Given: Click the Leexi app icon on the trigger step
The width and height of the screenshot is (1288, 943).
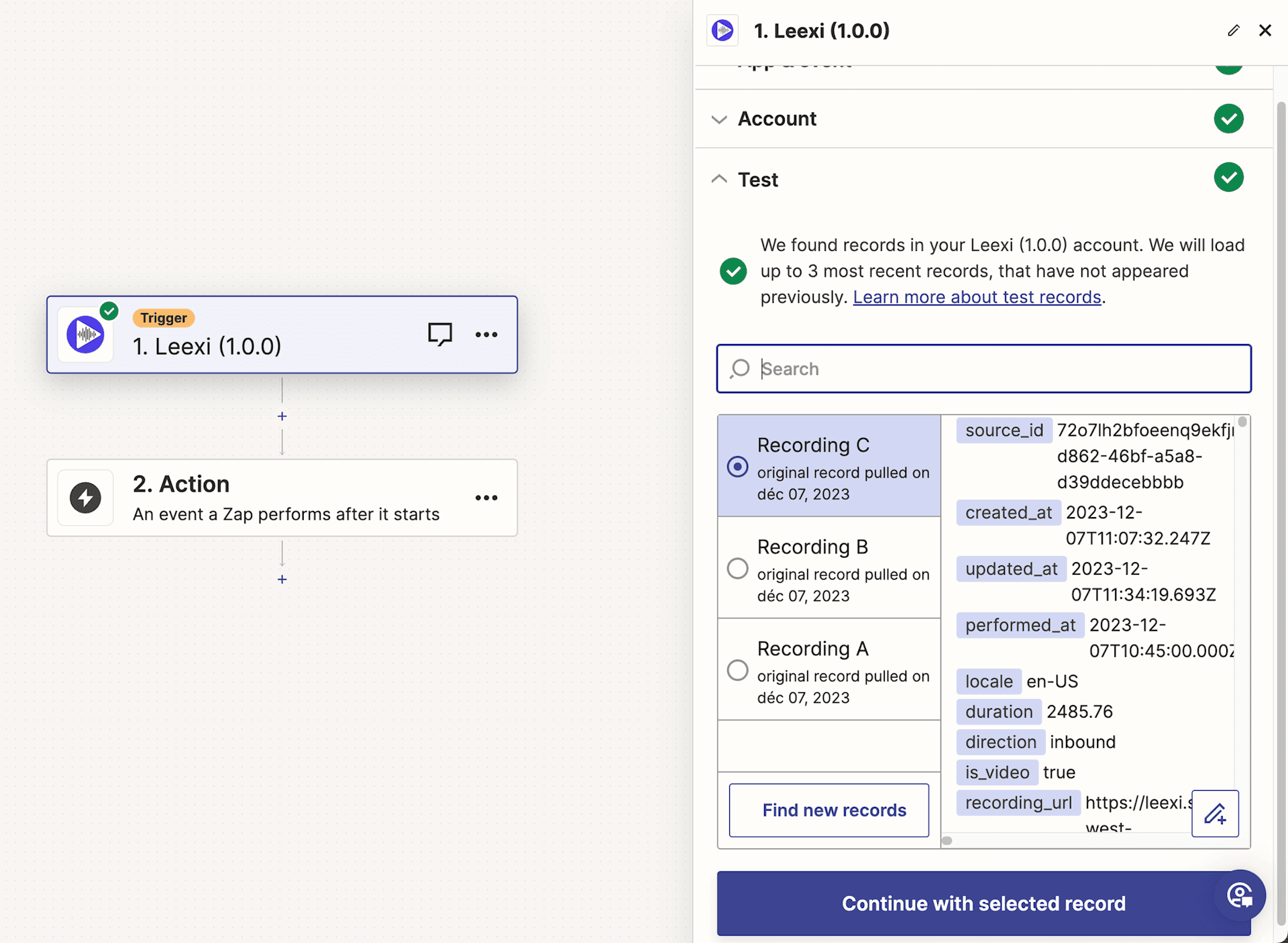Looking at the screenshot, I should [x=85, y=335].
